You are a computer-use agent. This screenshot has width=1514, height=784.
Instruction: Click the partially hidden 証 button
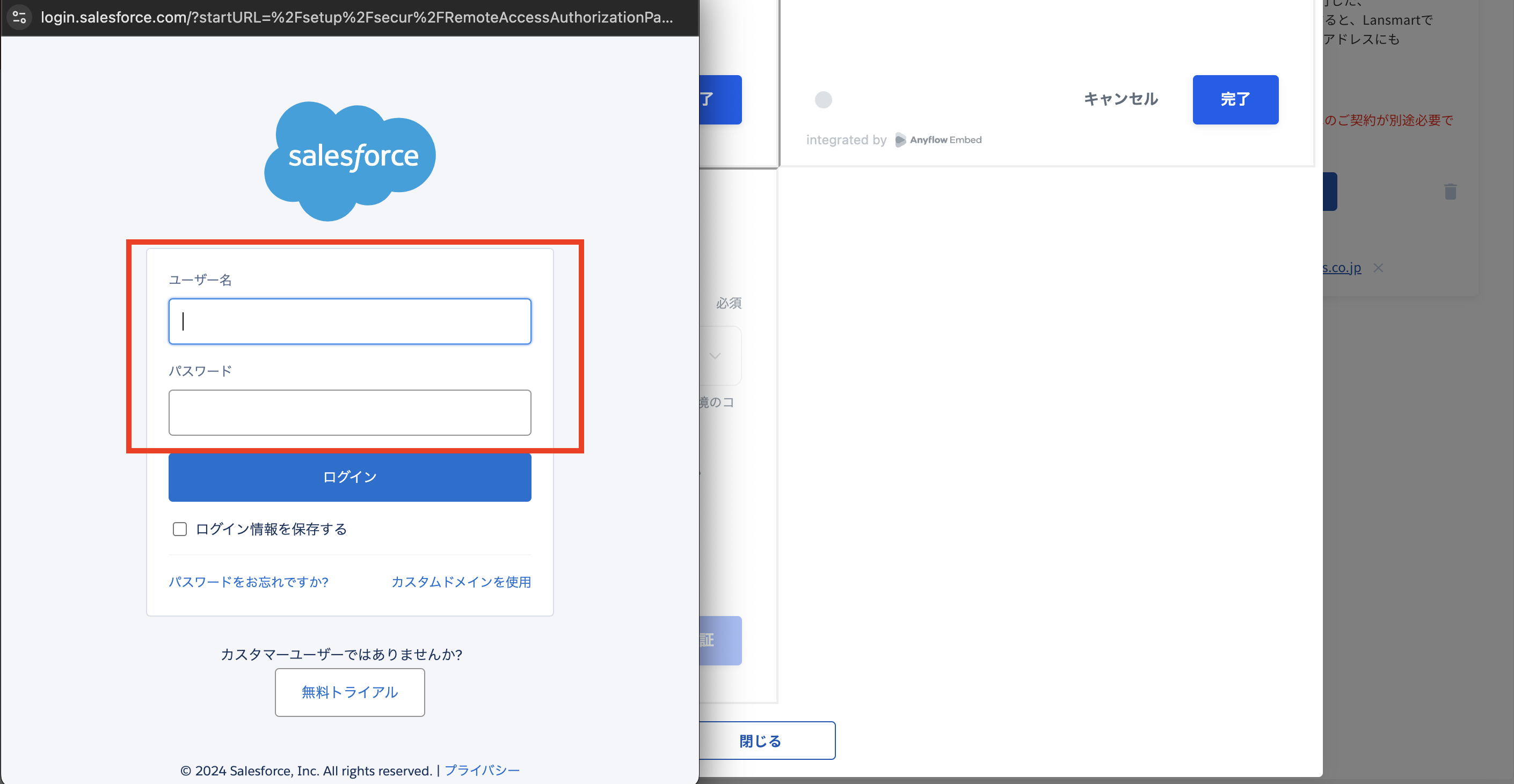coord(720,640)
